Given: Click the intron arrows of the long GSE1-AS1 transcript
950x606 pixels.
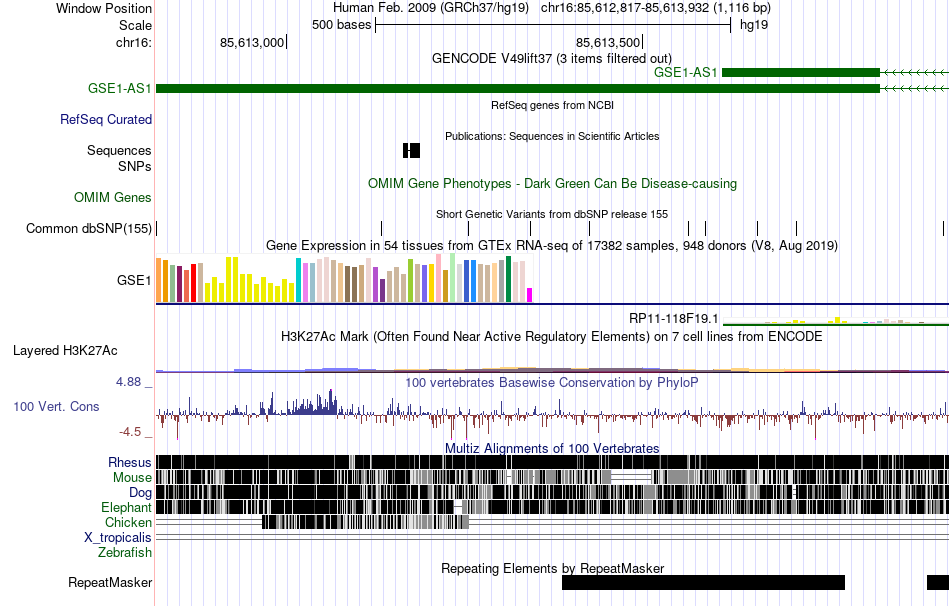Looking at the screenshot, I should pyautogui.click(x=914, y=88).
